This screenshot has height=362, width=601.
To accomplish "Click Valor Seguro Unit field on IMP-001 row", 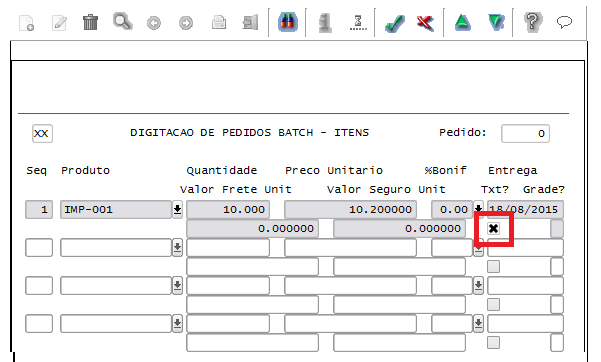I will 399,229.
